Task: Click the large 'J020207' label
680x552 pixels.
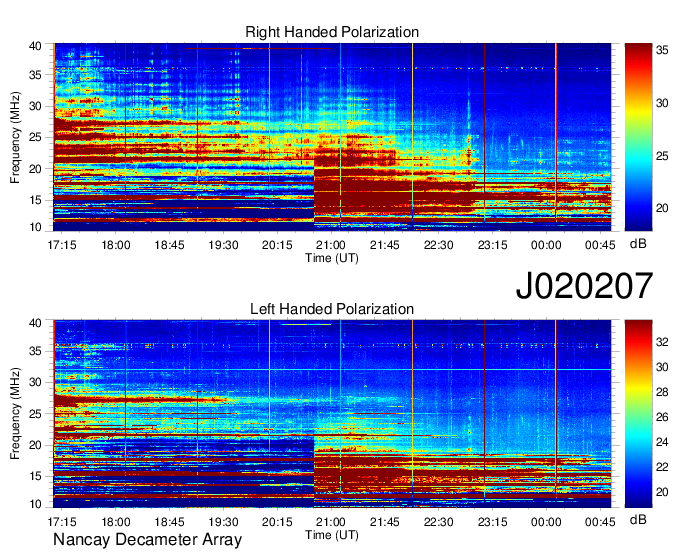Action: tap(584, 286)
